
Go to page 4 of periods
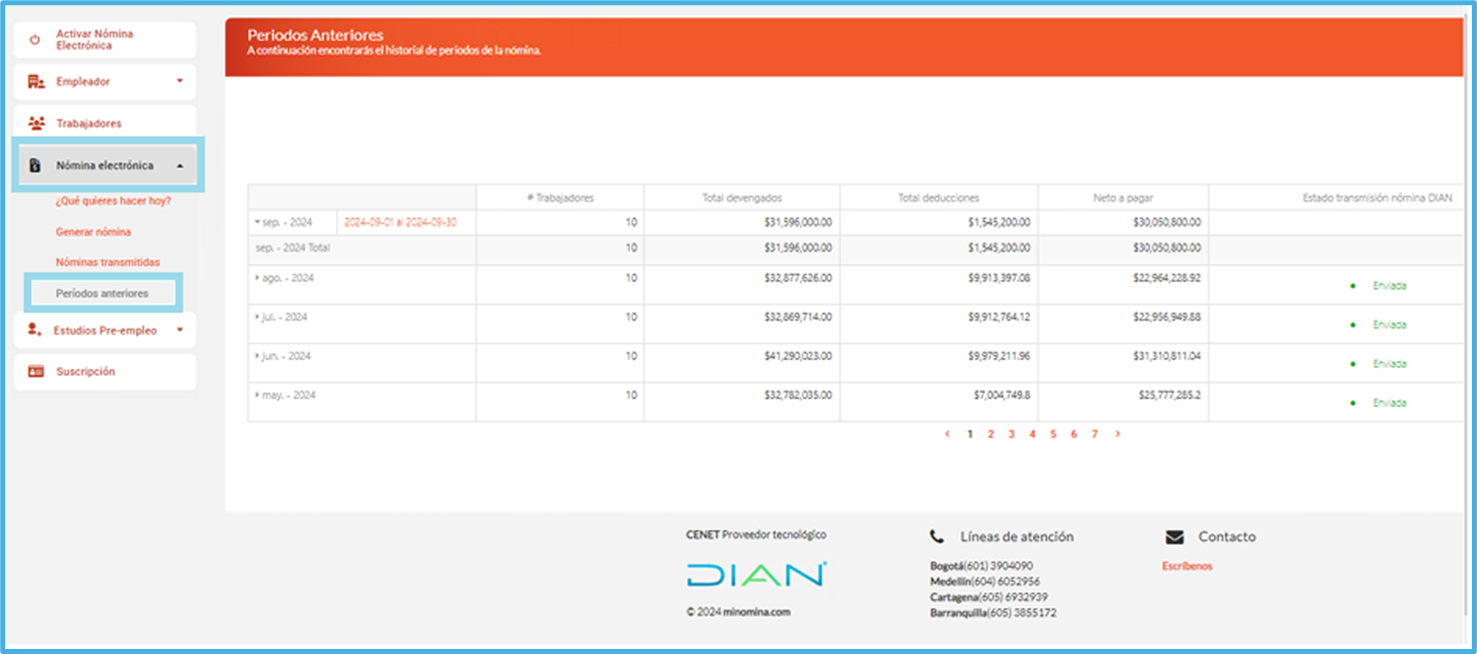pos(1032,434)
